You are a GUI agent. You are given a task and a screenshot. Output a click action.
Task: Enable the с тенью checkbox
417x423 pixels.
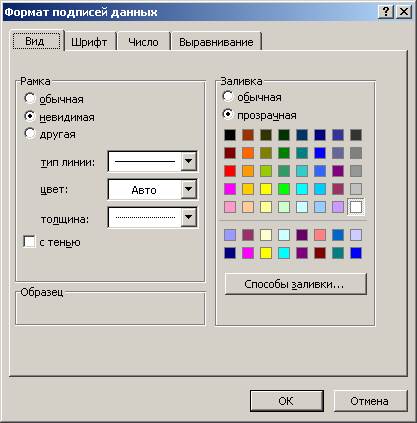pos(29,241)
